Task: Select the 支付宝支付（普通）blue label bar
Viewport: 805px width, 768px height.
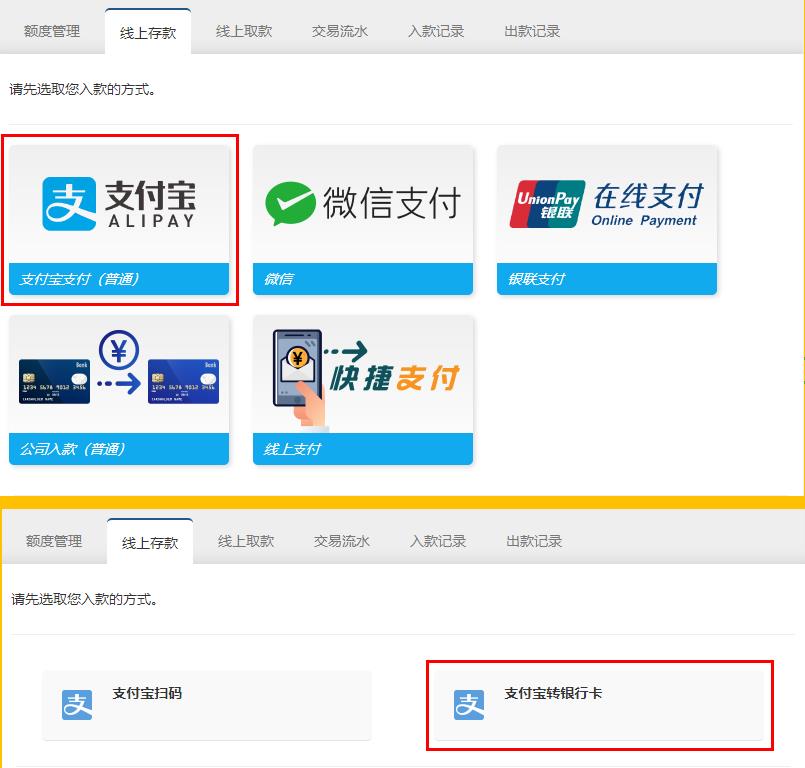Action: click(x=118, y=279)
